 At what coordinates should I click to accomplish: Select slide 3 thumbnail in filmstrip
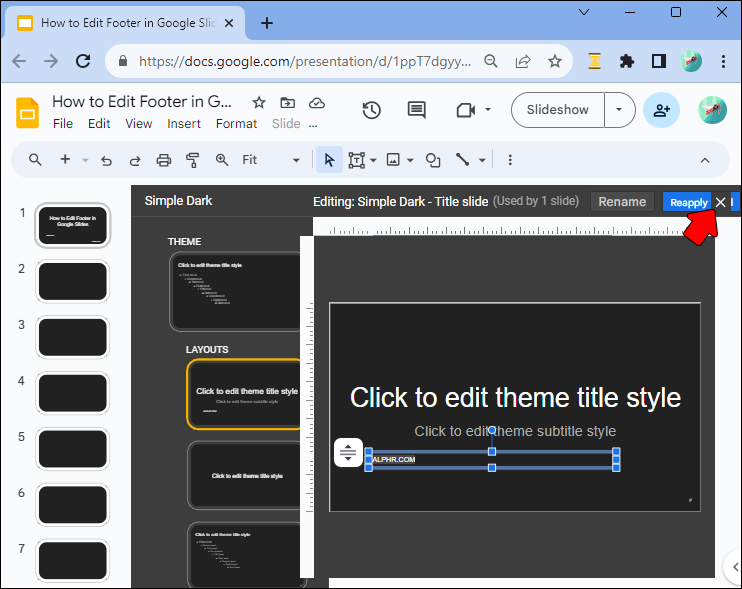72,337
